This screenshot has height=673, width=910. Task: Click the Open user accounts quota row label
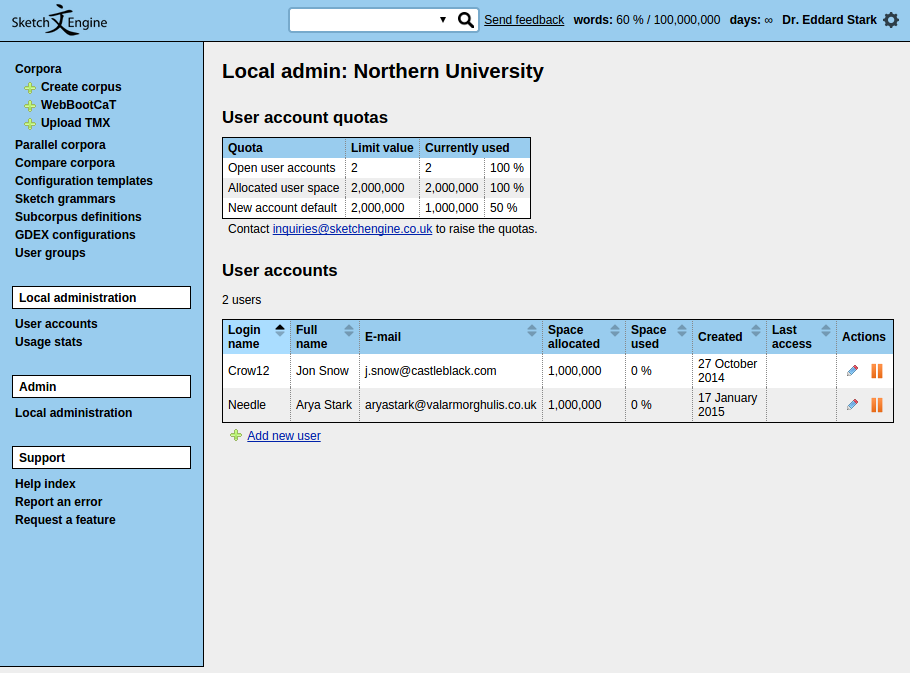point(281,168)
